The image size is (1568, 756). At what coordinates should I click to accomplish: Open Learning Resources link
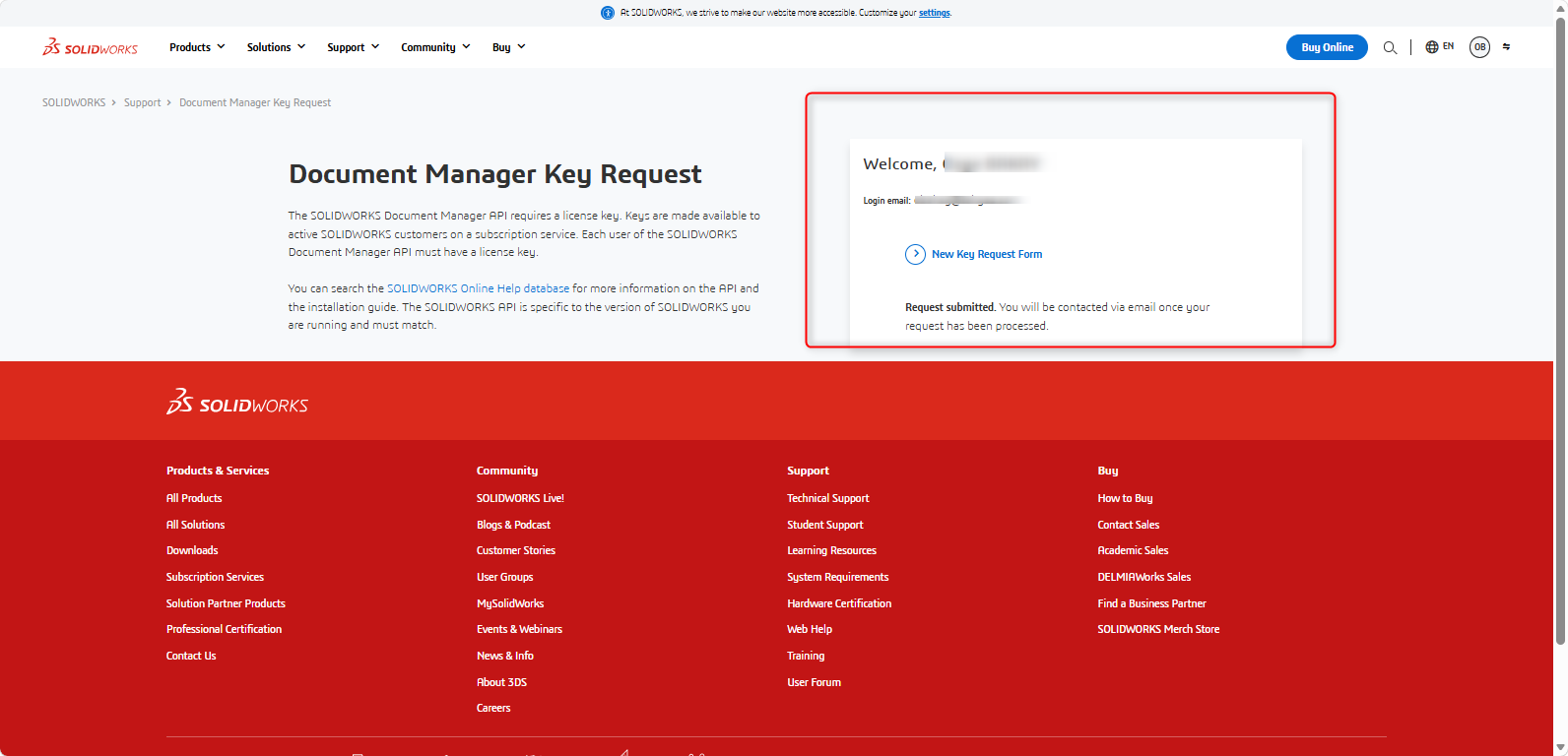coord(831,550)
